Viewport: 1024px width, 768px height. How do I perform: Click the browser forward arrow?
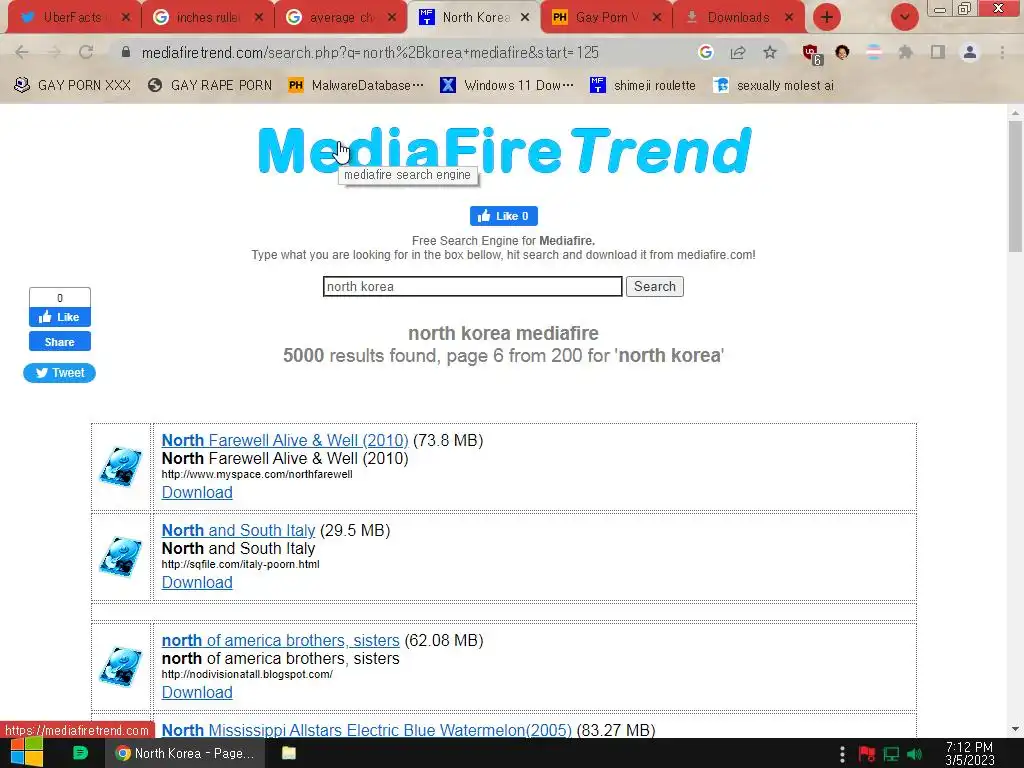pos(54,52)
